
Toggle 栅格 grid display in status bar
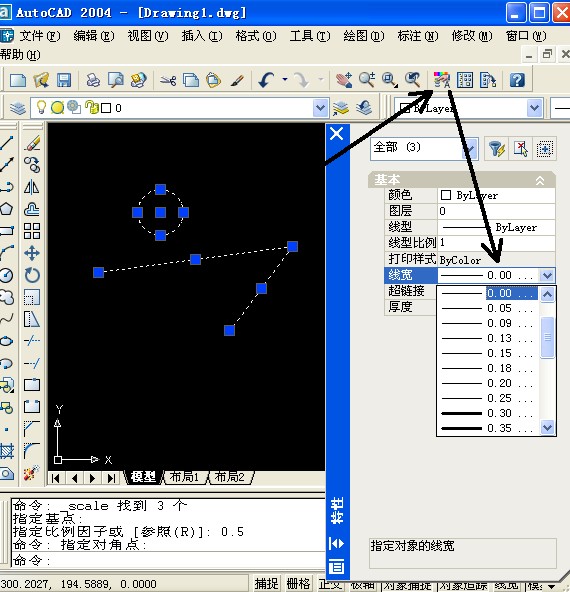298,584
